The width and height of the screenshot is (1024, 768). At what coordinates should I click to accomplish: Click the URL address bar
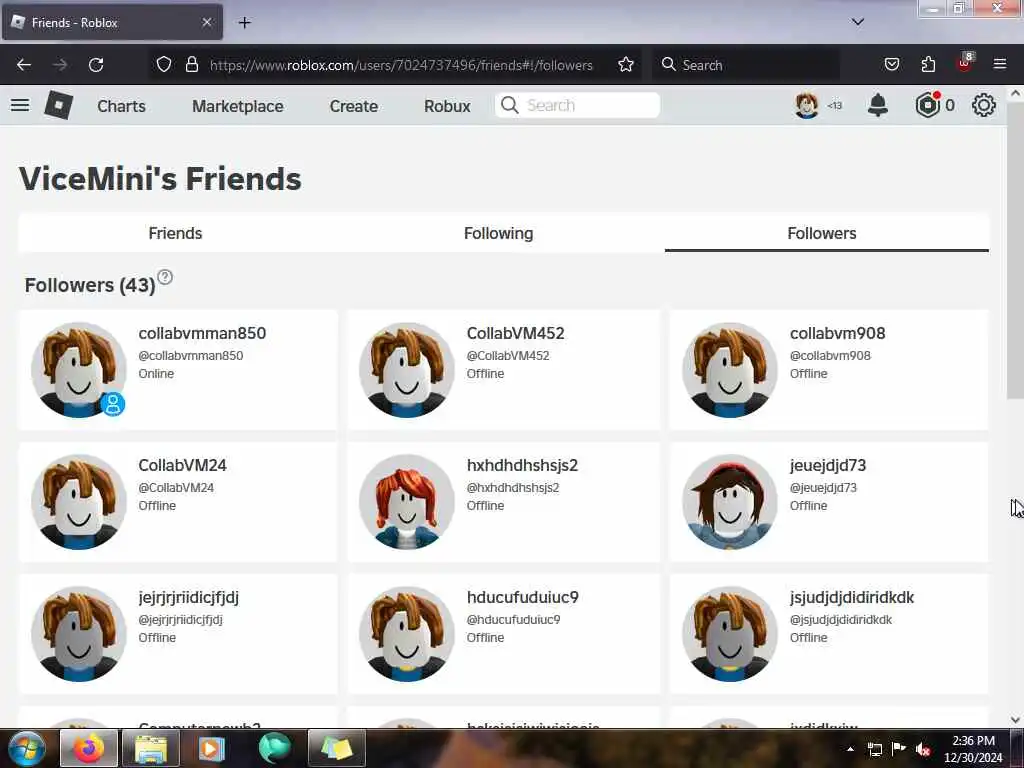(x=401, y=65)
